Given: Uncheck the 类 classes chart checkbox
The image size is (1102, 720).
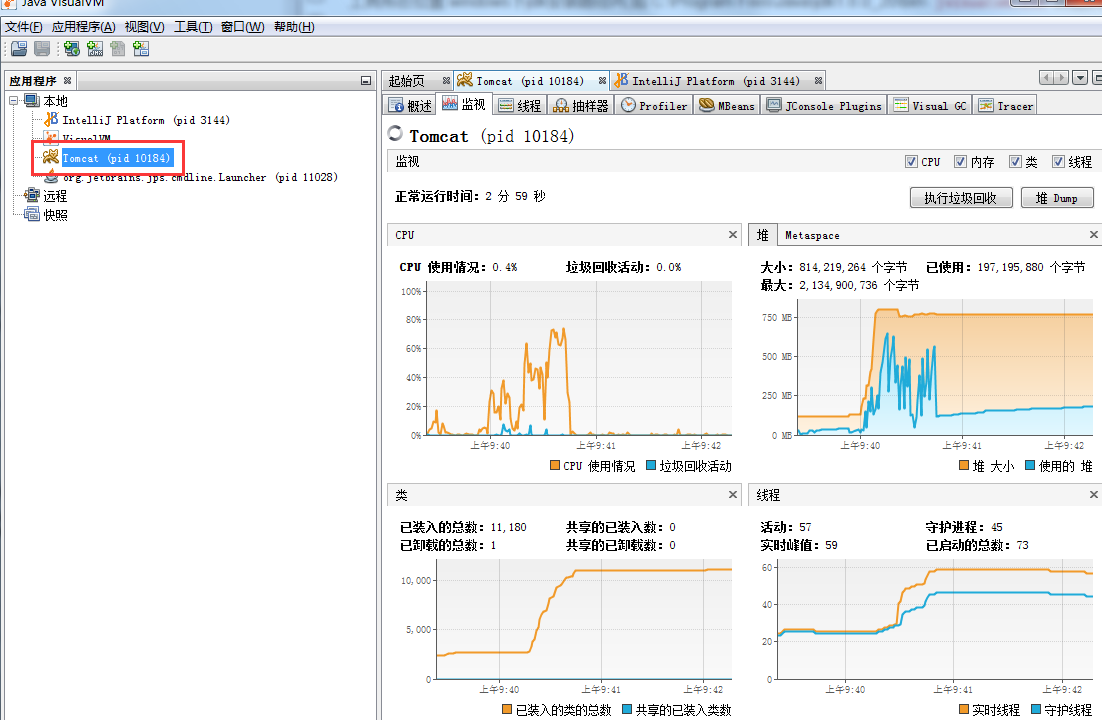Looking at the screenshot, I should pyautogui.click(x=1015, y=162).
